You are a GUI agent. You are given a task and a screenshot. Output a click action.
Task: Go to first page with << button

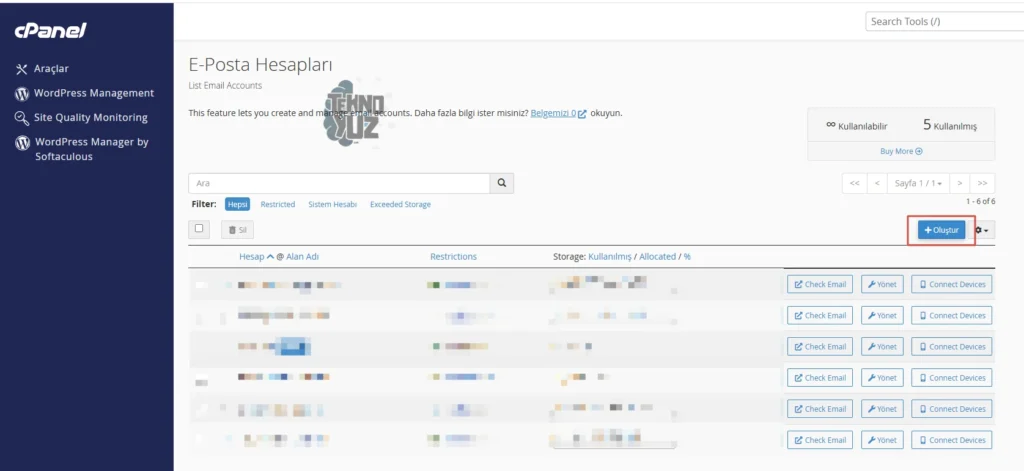[854, 184]
